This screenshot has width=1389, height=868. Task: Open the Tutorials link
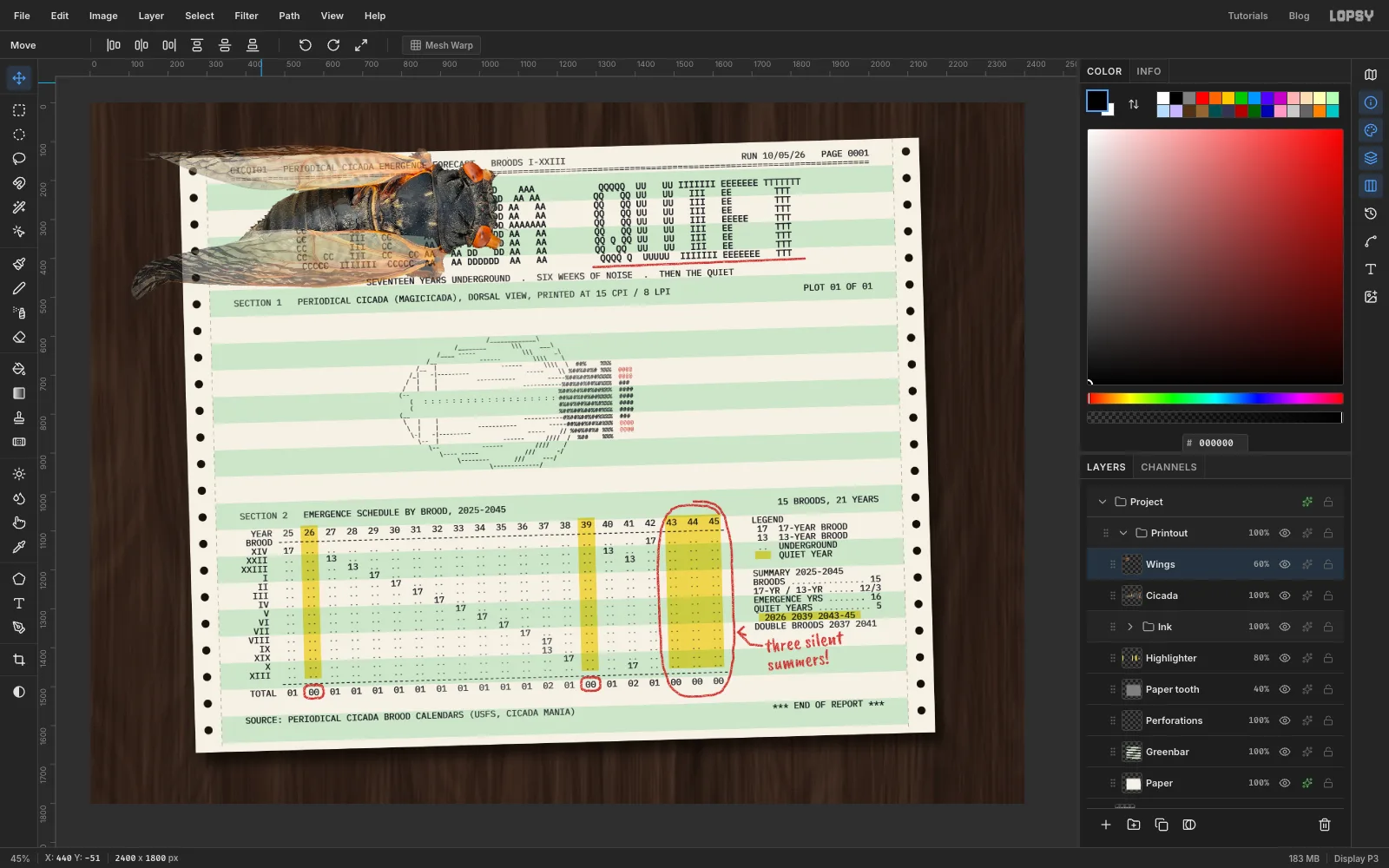tap(1247, 16)
